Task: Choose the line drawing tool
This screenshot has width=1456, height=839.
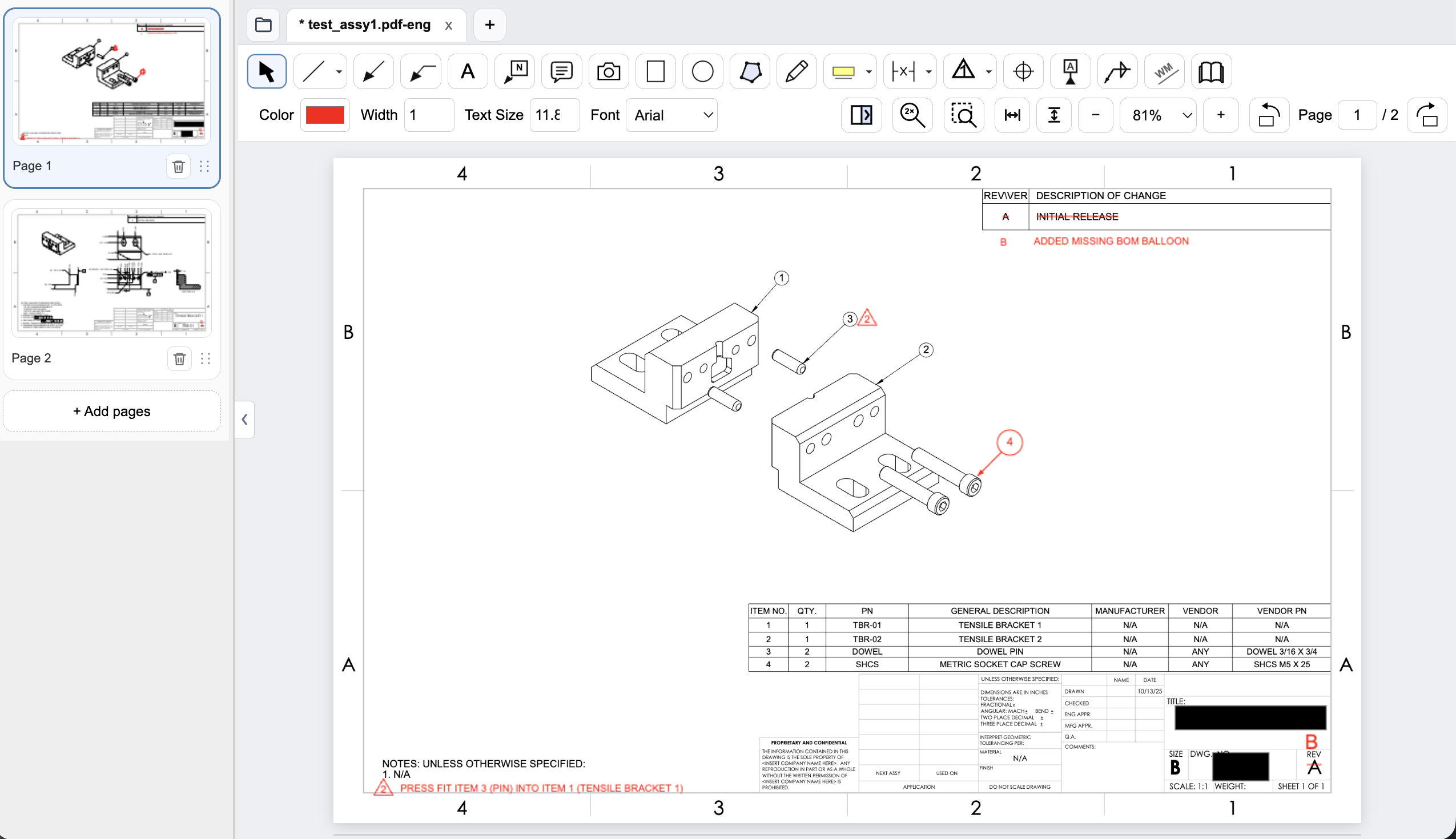Action: point(314,71)
